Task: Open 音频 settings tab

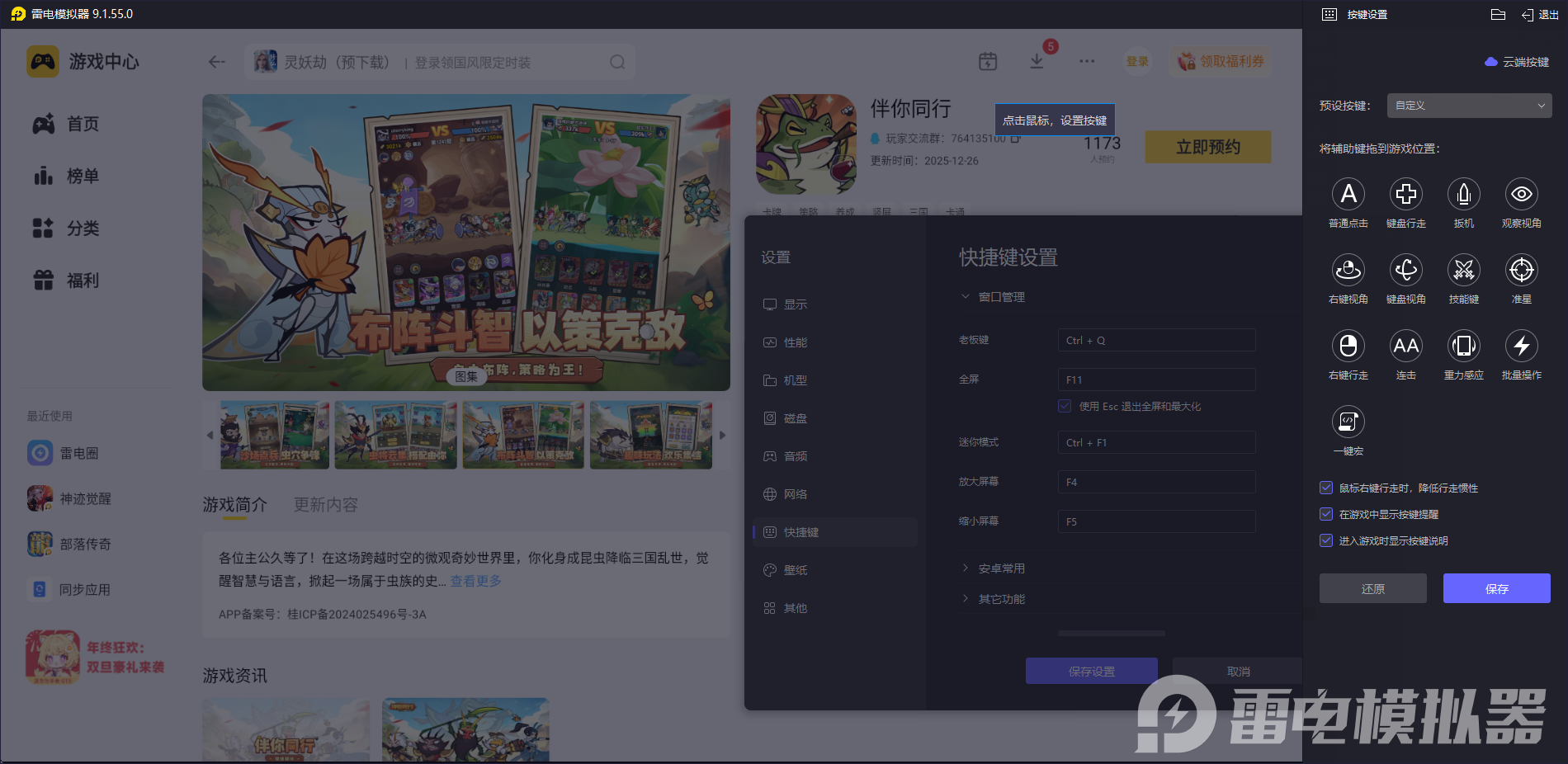Action: pos(835,456)
